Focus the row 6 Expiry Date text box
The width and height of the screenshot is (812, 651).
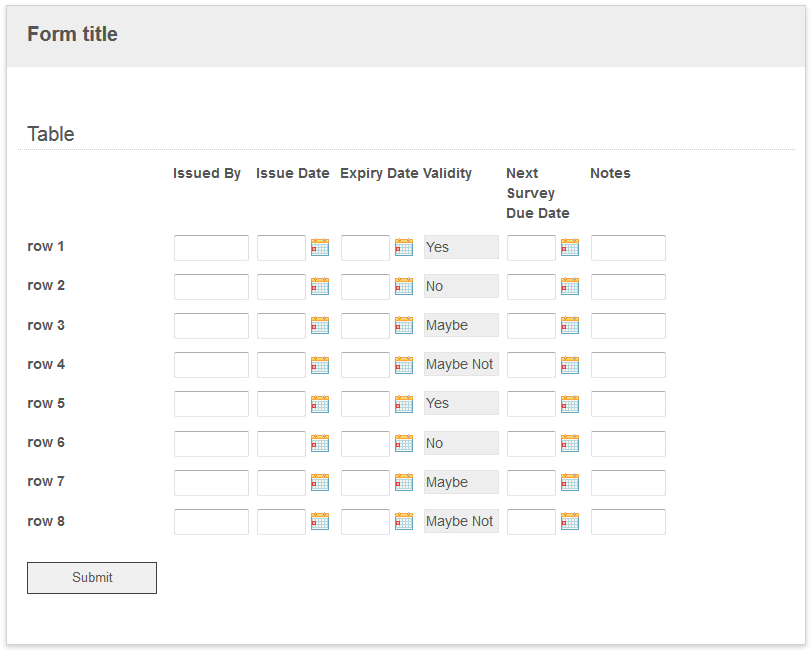click(x=366, y=444)
